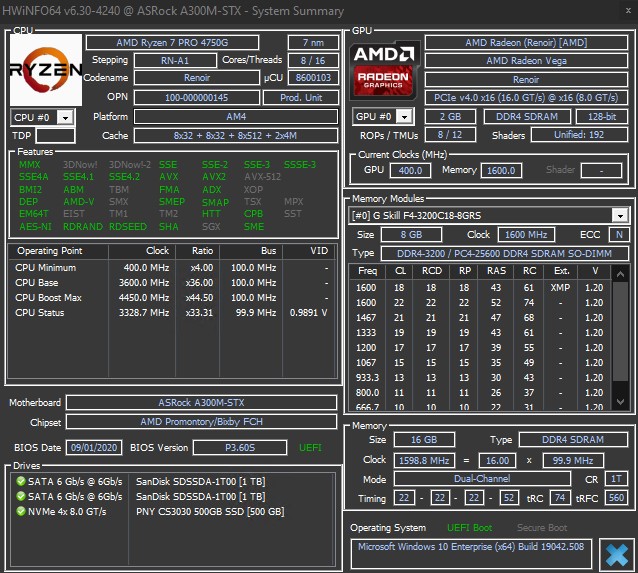Click the ECC value 'N'
Image resolution: width=638 pixels, height=573 pixels.
pyautogui.click(x=619, y=235)
